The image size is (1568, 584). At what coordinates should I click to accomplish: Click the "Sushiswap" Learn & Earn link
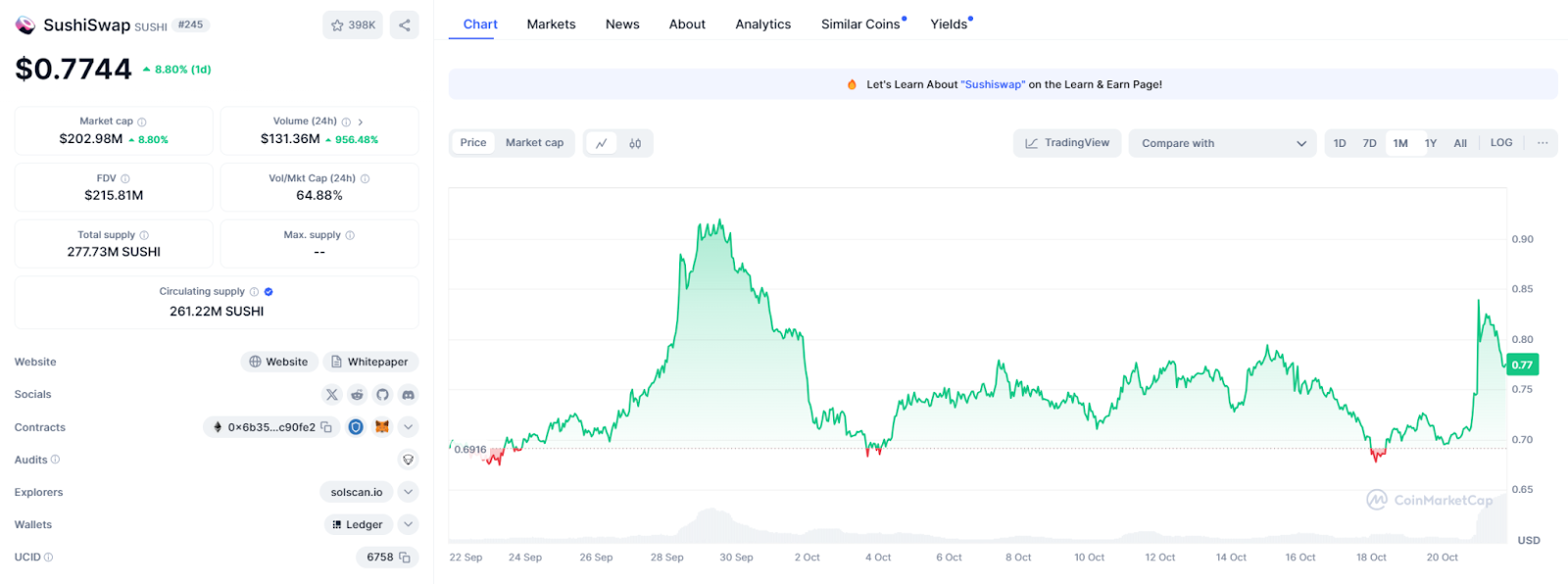coord(993,85)
